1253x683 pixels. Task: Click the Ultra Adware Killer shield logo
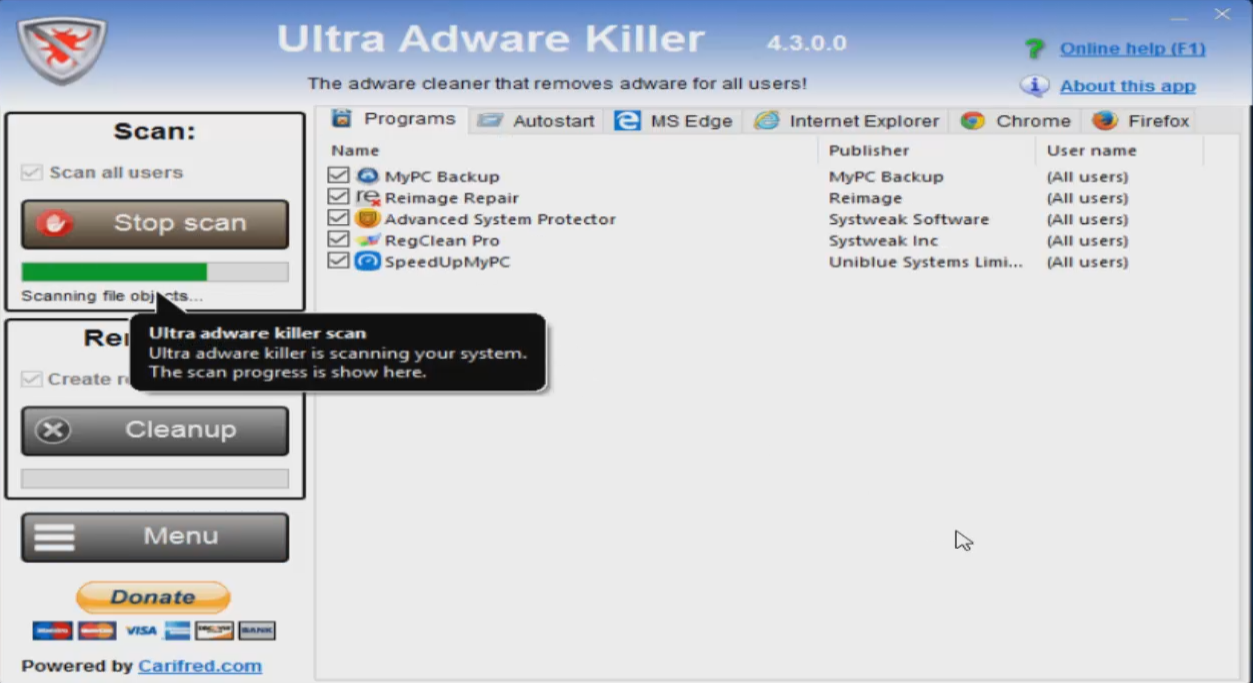pyautogui.click(x=61, y=51)
